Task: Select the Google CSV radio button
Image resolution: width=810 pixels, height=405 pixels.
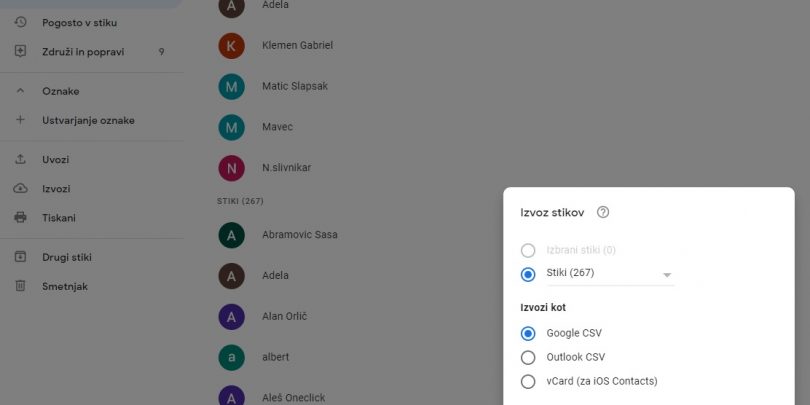Action: 528,334
